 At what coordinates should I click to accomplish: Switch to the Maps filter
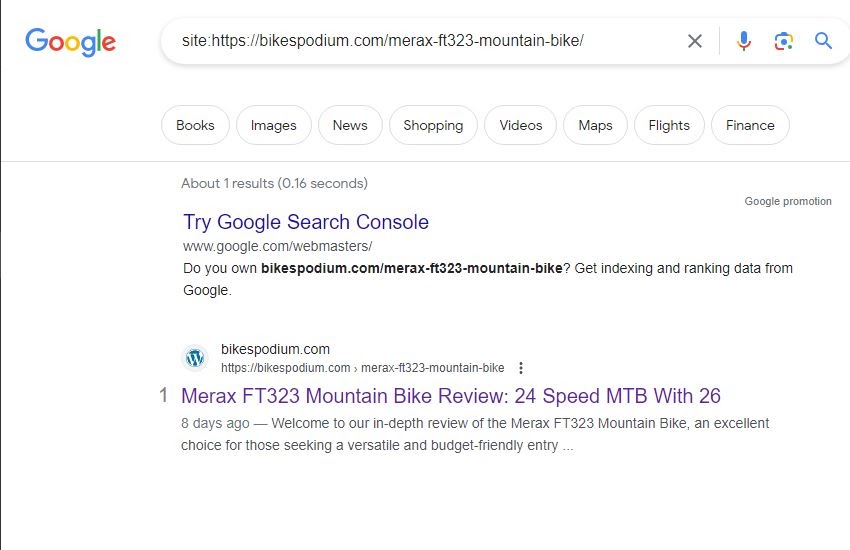(595, 125)
